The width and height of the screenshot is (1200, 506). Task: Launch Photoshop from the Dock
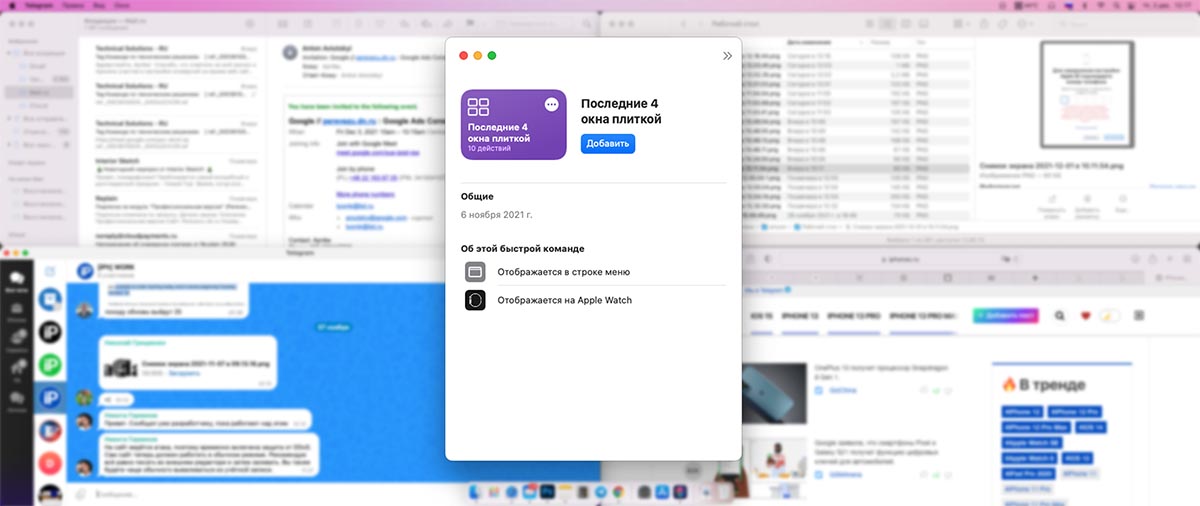(x=547, y=492)
